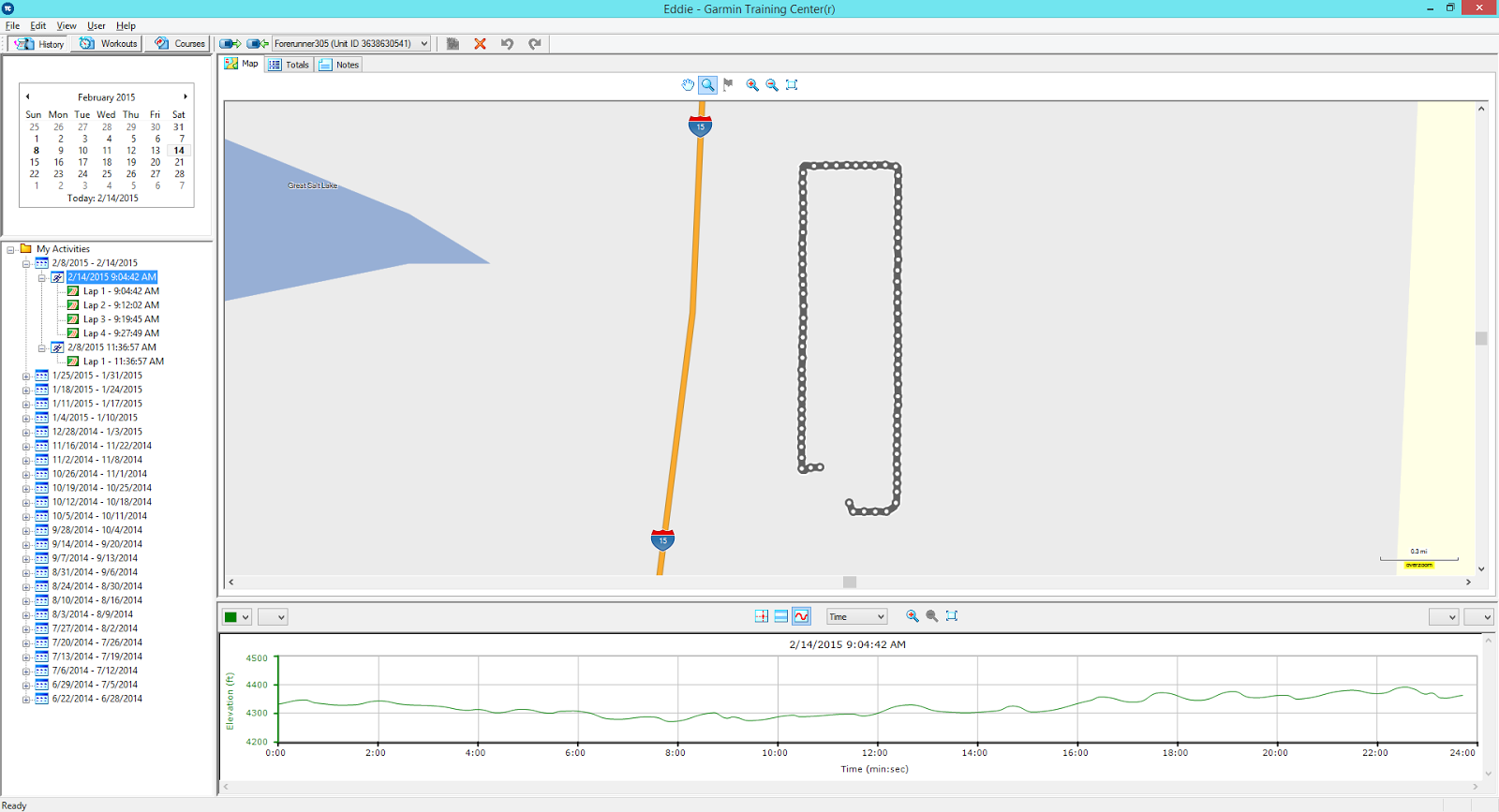Viewport: 1499px width, 812px height.
Task: Open the Workouts view
Action: click(x=109, y=44)
